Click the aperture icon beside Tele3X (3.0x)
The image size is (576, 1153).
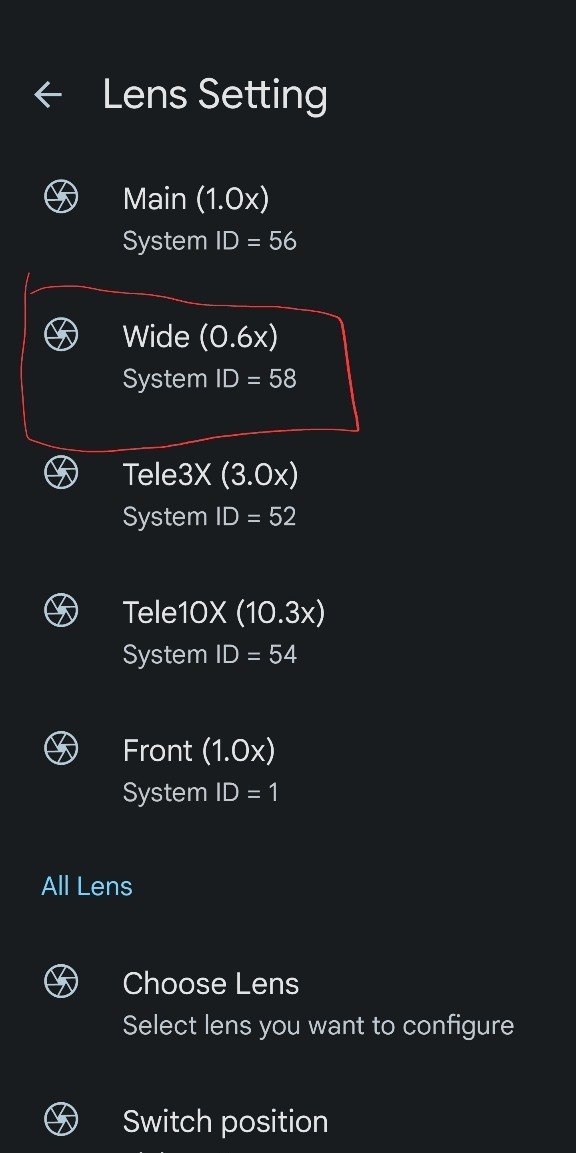pyautogui.click(x=61, y=472)
